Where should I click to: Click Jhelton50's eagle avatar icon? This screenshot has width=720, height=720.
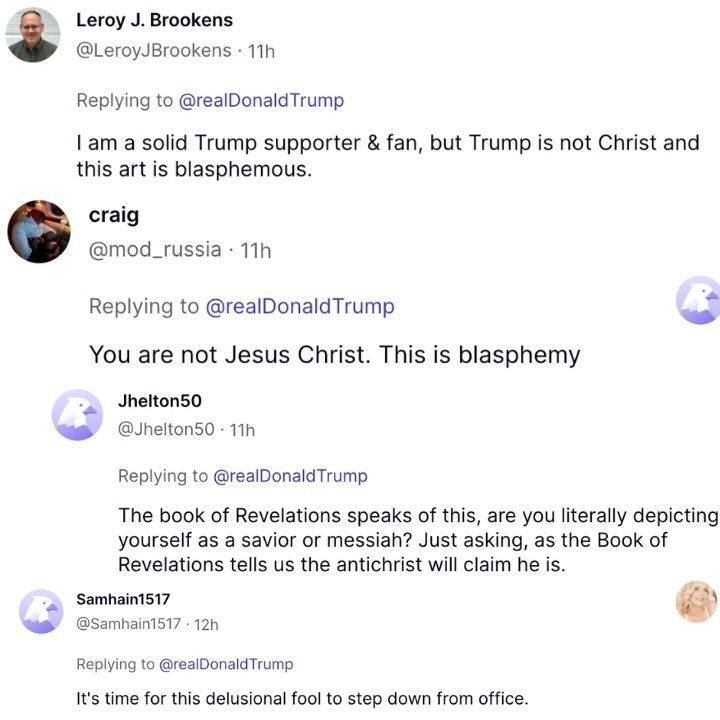pos(78,415)
